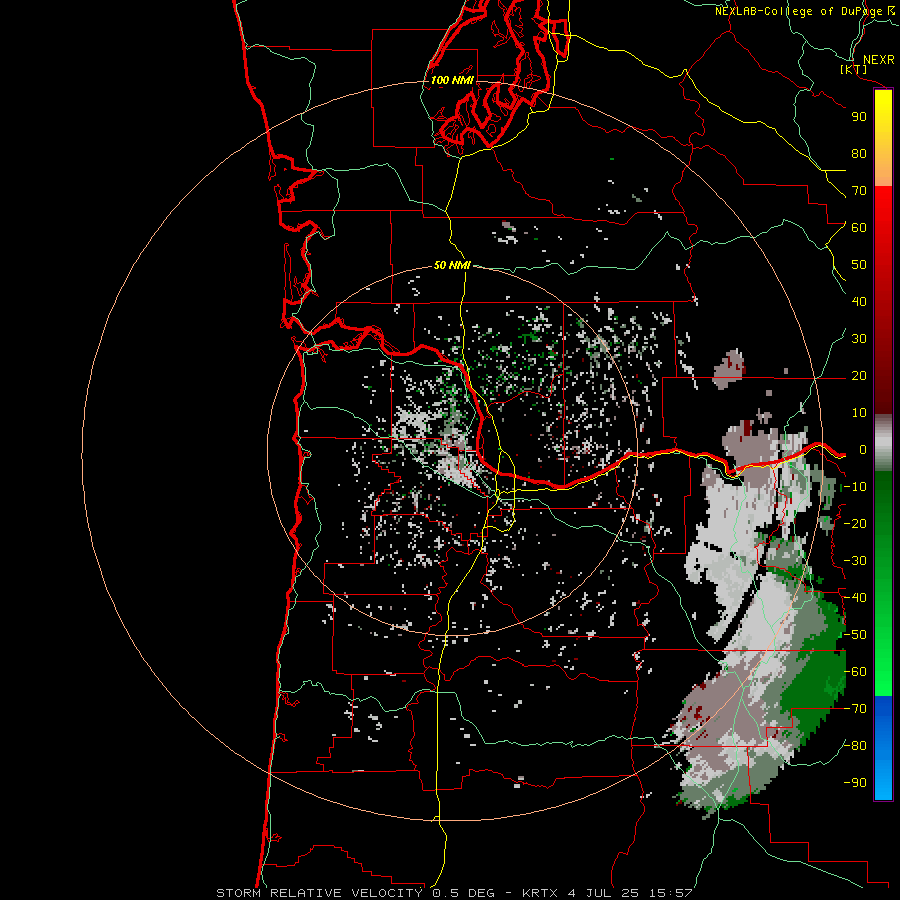
Task: Select the 90 value on the velocity scale
Action: pyautogui.click(x=859, y=117)
